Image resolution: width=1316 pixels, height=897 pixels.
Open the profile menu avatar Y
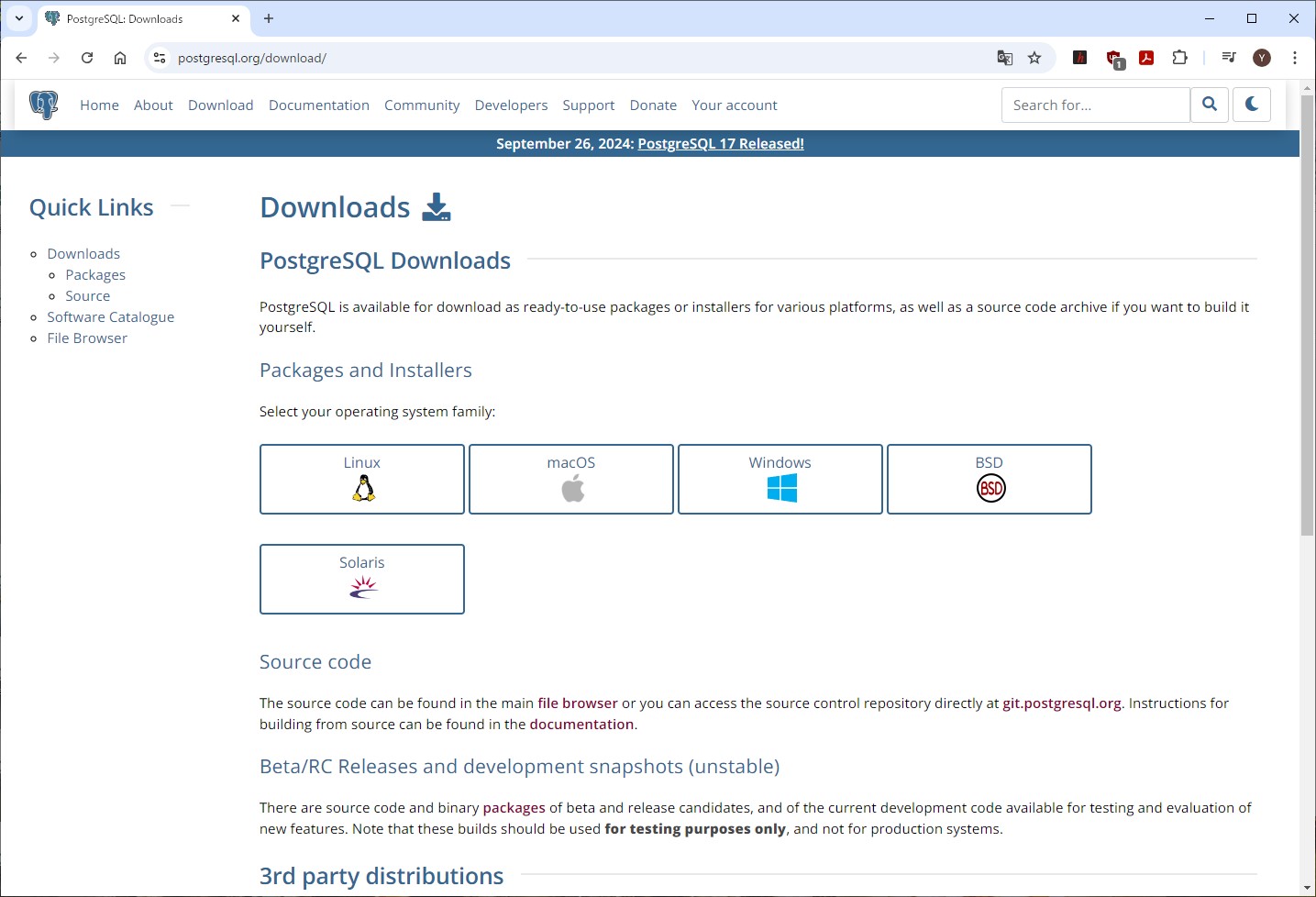click(1261, 57)
